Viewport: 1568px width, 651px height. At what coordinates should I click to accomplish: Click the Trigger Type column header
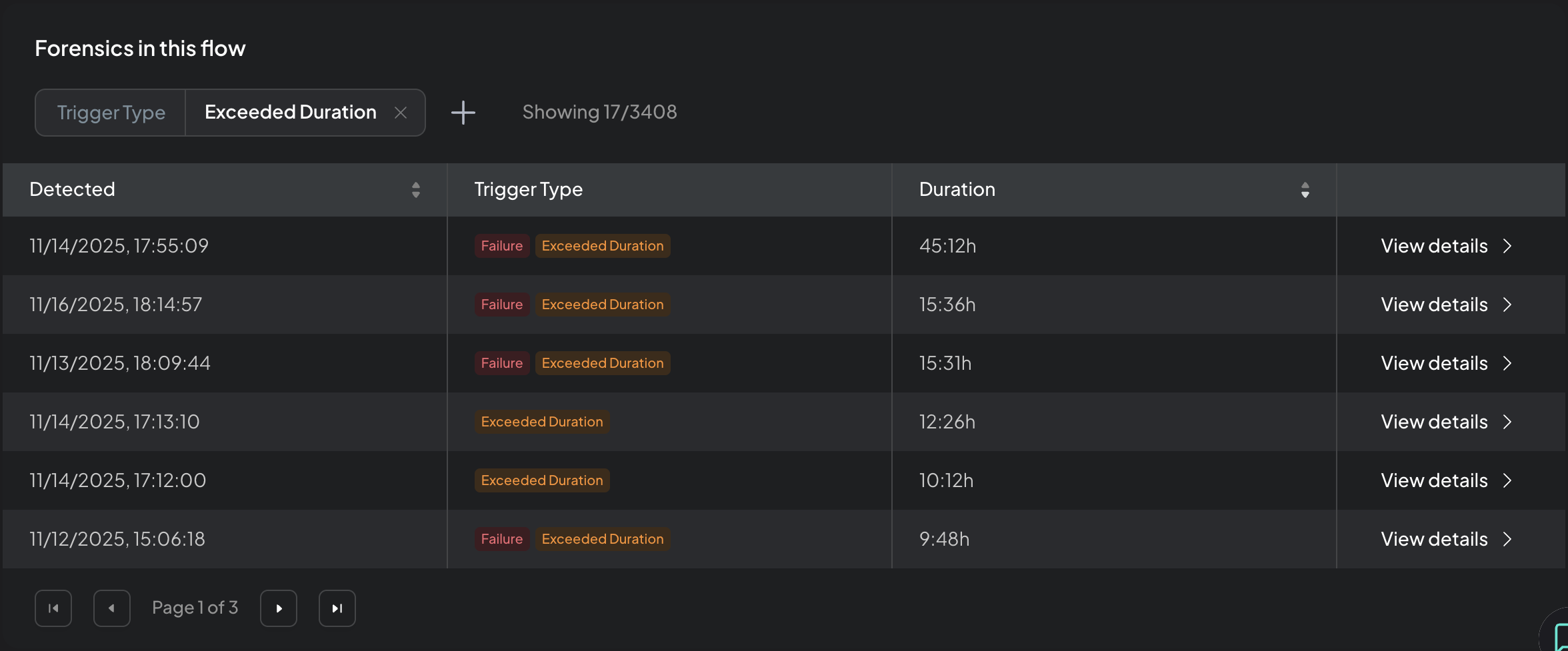pyautogui.click(x=528, y=190)
